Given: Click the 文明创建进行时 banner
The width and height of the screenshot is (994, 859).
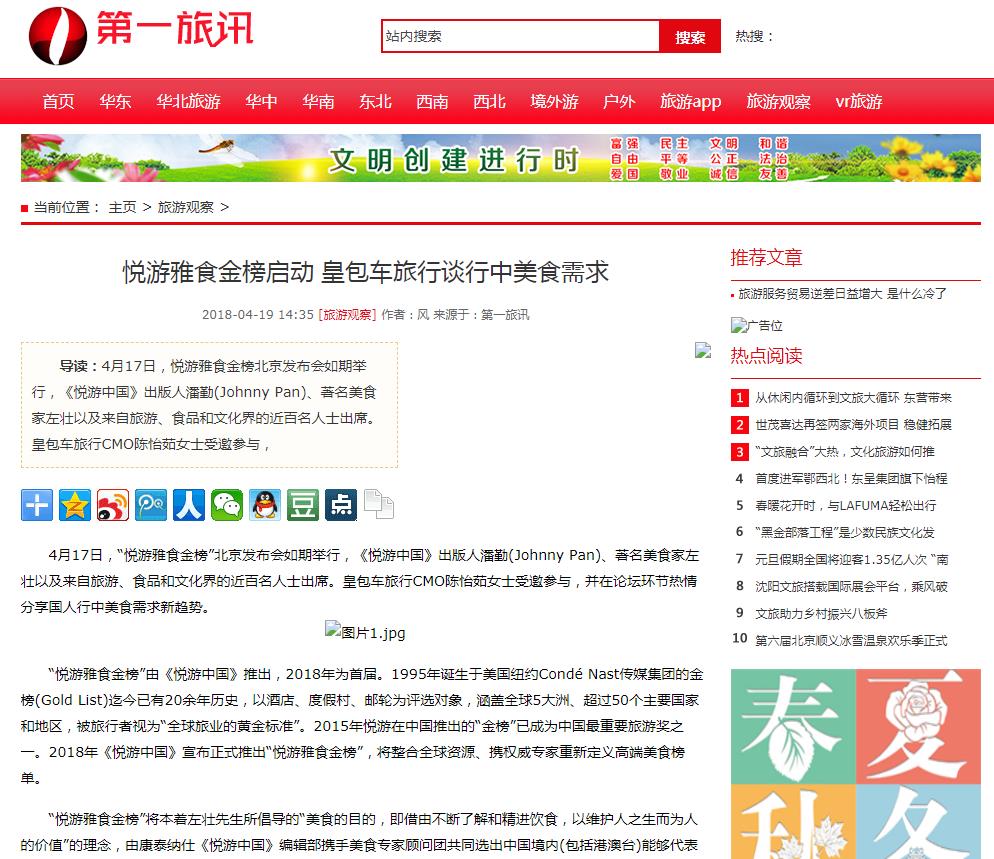Looking at the screenshot, I should (501, 158).
